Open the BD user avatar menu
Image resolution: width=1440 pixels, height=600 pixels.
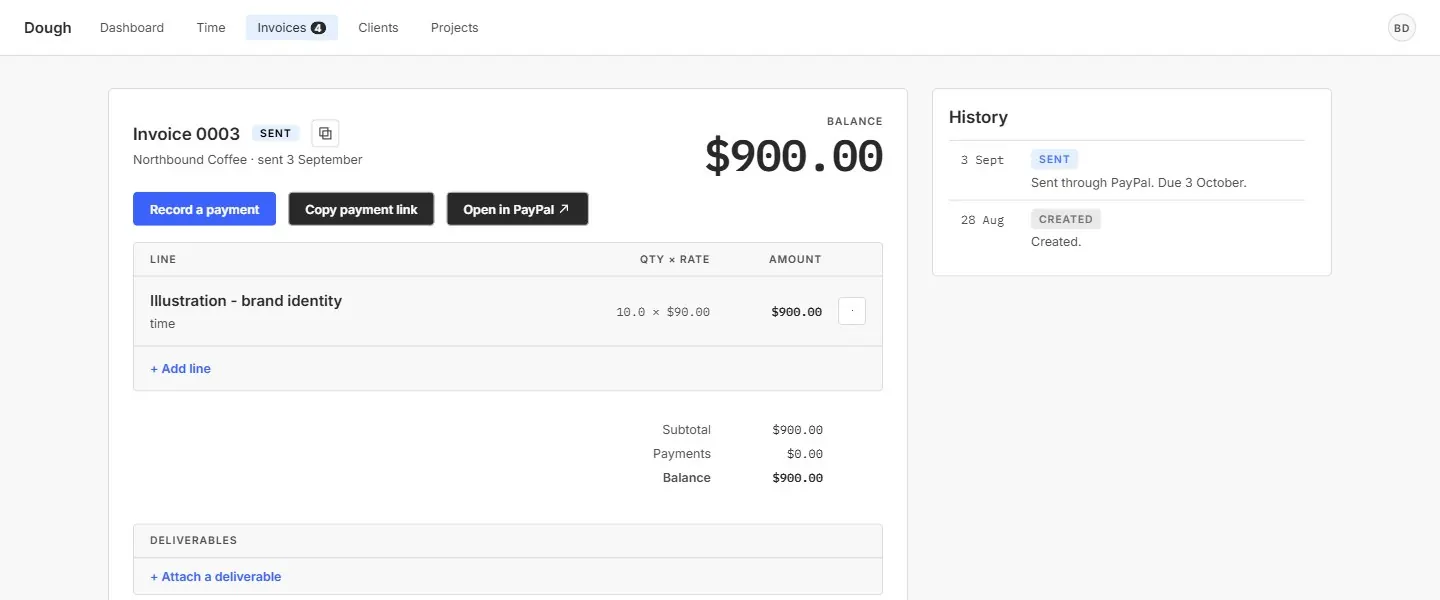tap(1402, 28)
